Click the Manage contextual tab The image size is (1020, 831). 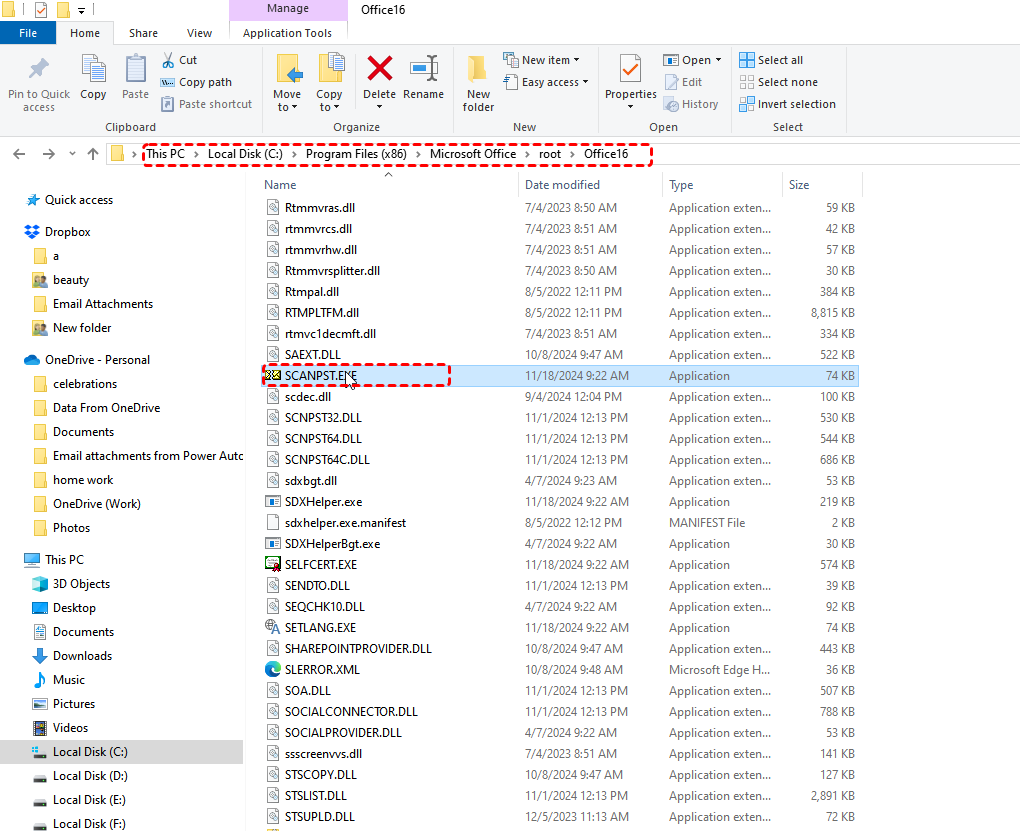[x=288, y=9]
